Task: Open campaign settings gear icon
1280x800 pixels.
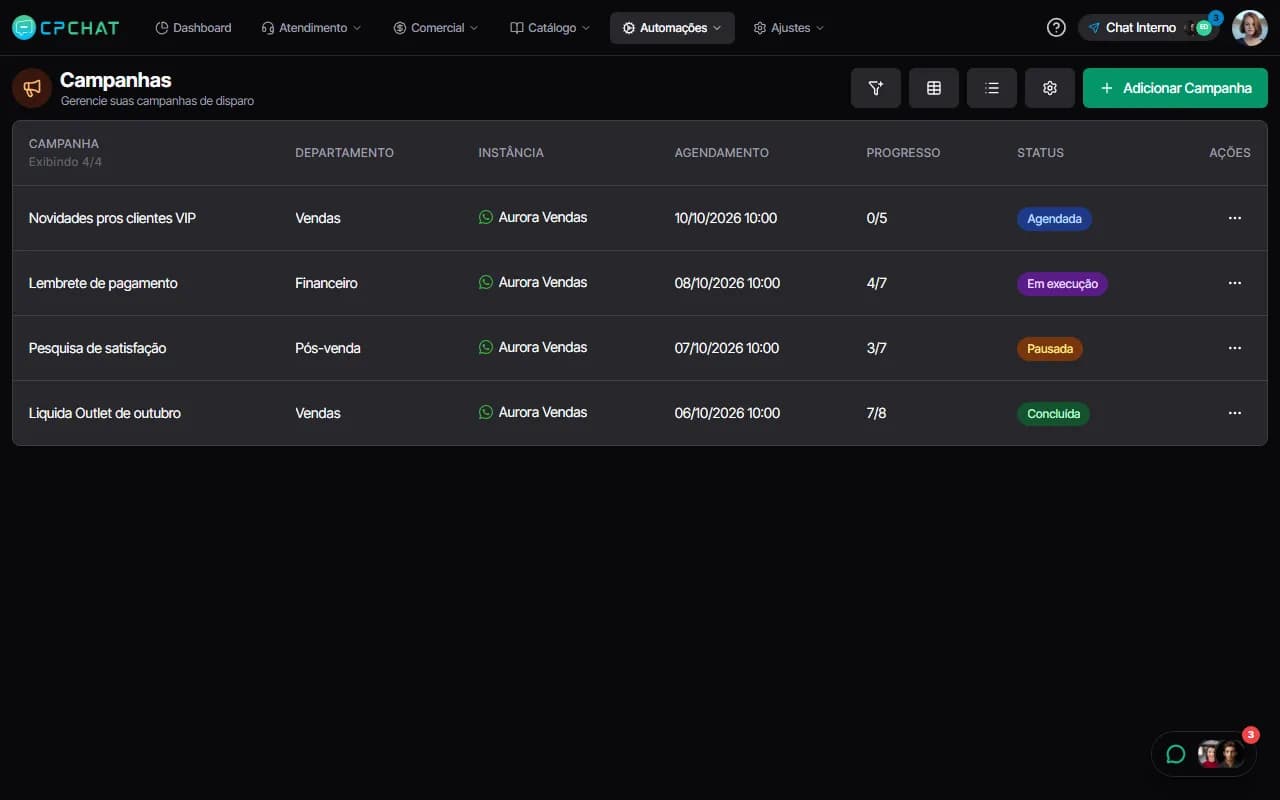Action: [x=1050, y=88]
